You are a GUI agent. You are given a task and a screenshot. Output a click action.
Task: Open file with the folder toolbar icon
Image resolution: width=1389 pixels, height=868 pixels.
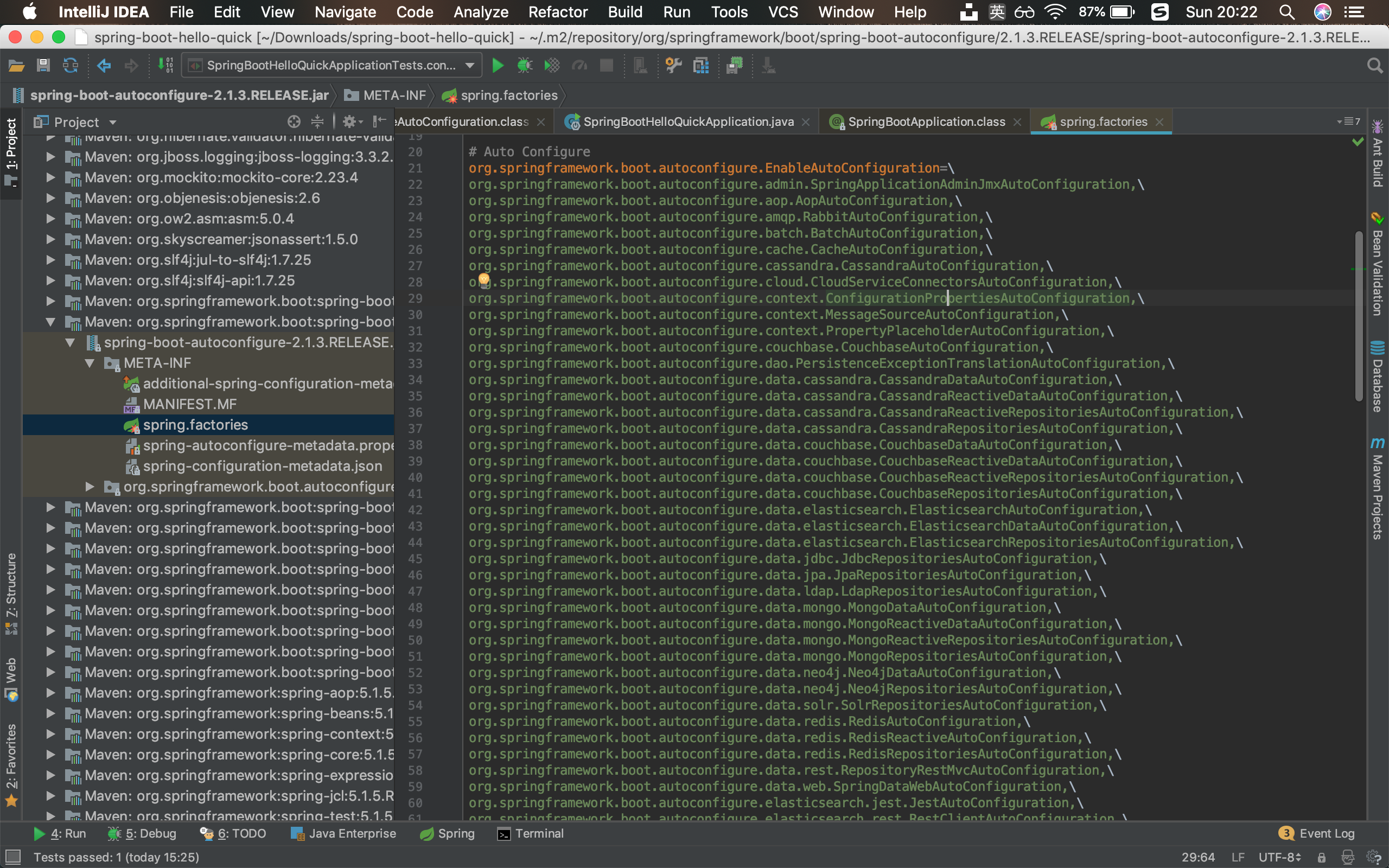tap(16, 66)
